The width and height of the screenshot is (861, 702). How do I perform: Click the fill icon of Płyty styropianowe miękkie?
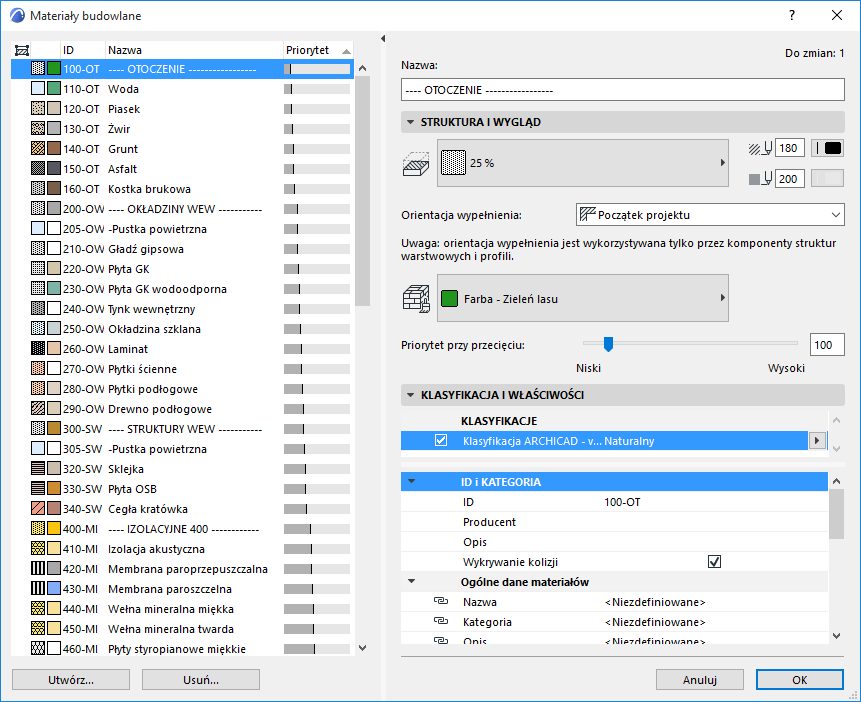(x=38, y=648)
